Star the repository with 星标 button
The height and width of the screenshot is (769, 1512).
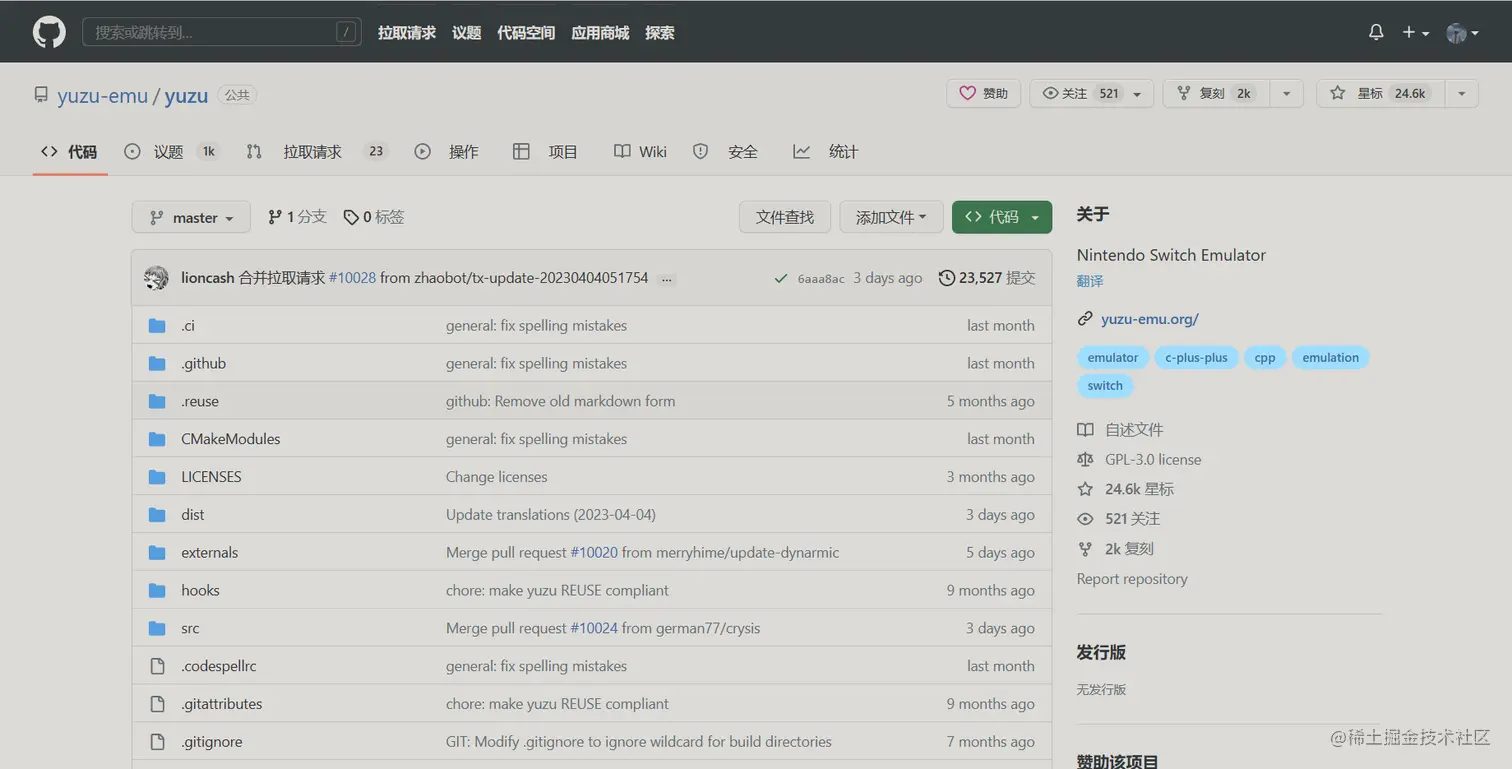coord(1381,93)
